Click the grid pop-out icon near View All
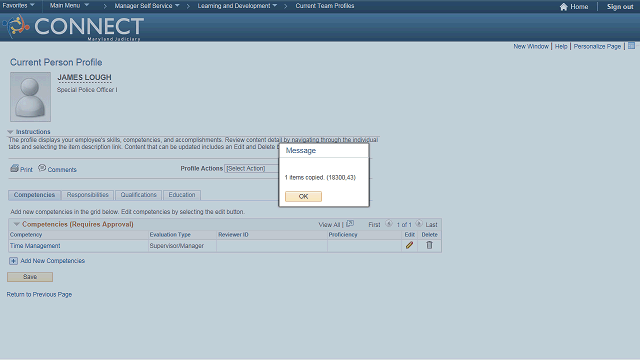The width and height of the screenshot is (640, 360). [x=350, y=224]
